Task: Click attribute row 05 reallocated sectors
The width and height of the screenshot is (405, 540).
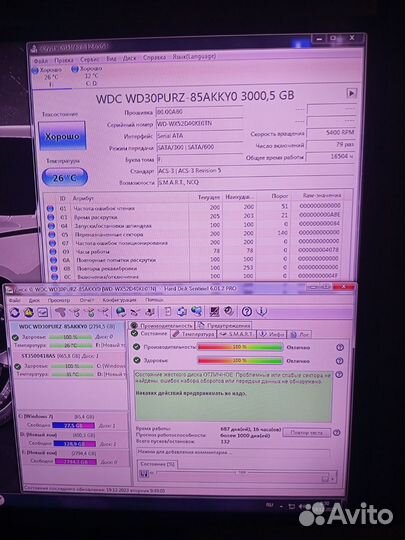Action: coord(194,233)
